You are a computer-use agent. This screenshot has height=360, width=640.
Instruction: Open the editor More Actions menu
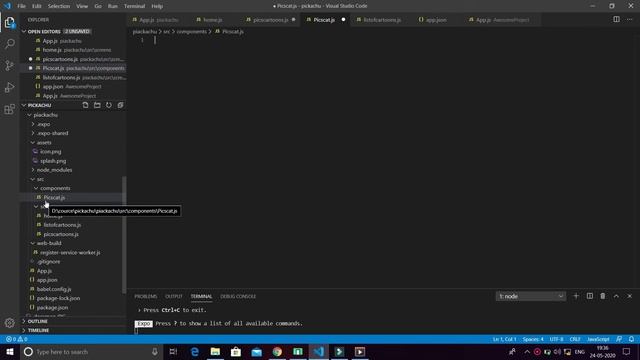coord(629,19)
